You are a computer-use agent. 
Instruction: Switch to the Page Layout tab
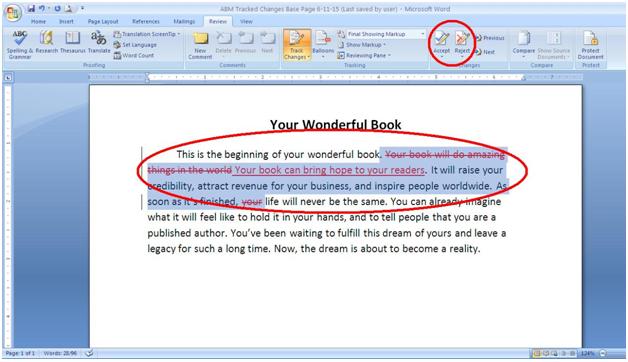coord(103,21)
